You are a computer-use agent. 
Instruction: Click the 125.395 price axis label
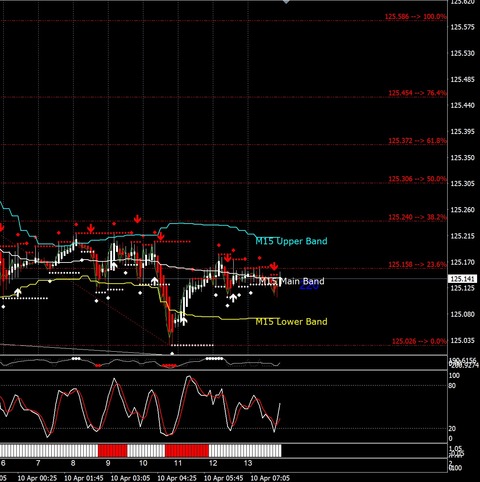click(462, 132)
